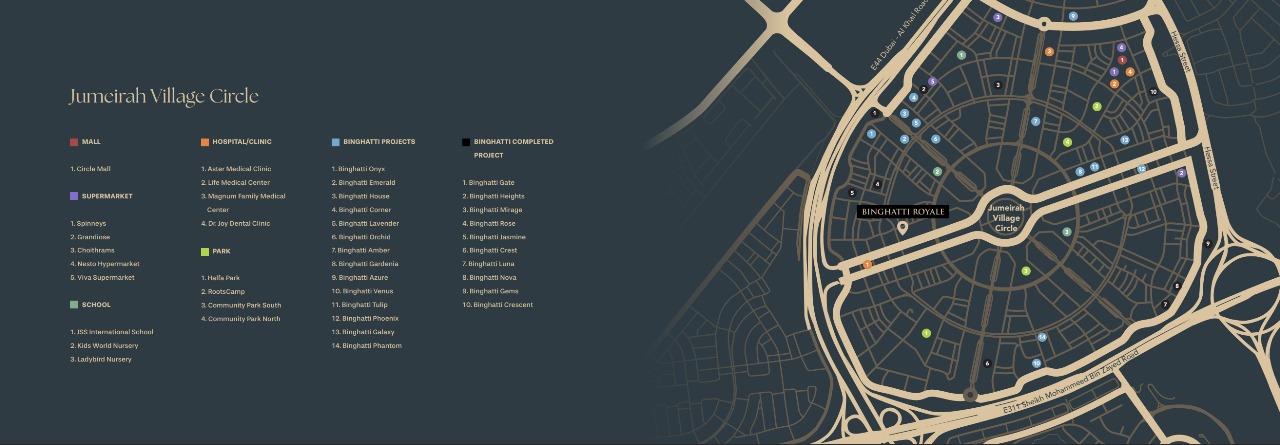Select light green park marker 1
The width and height of the screenshot is (1280, 445).
point(926,333)
